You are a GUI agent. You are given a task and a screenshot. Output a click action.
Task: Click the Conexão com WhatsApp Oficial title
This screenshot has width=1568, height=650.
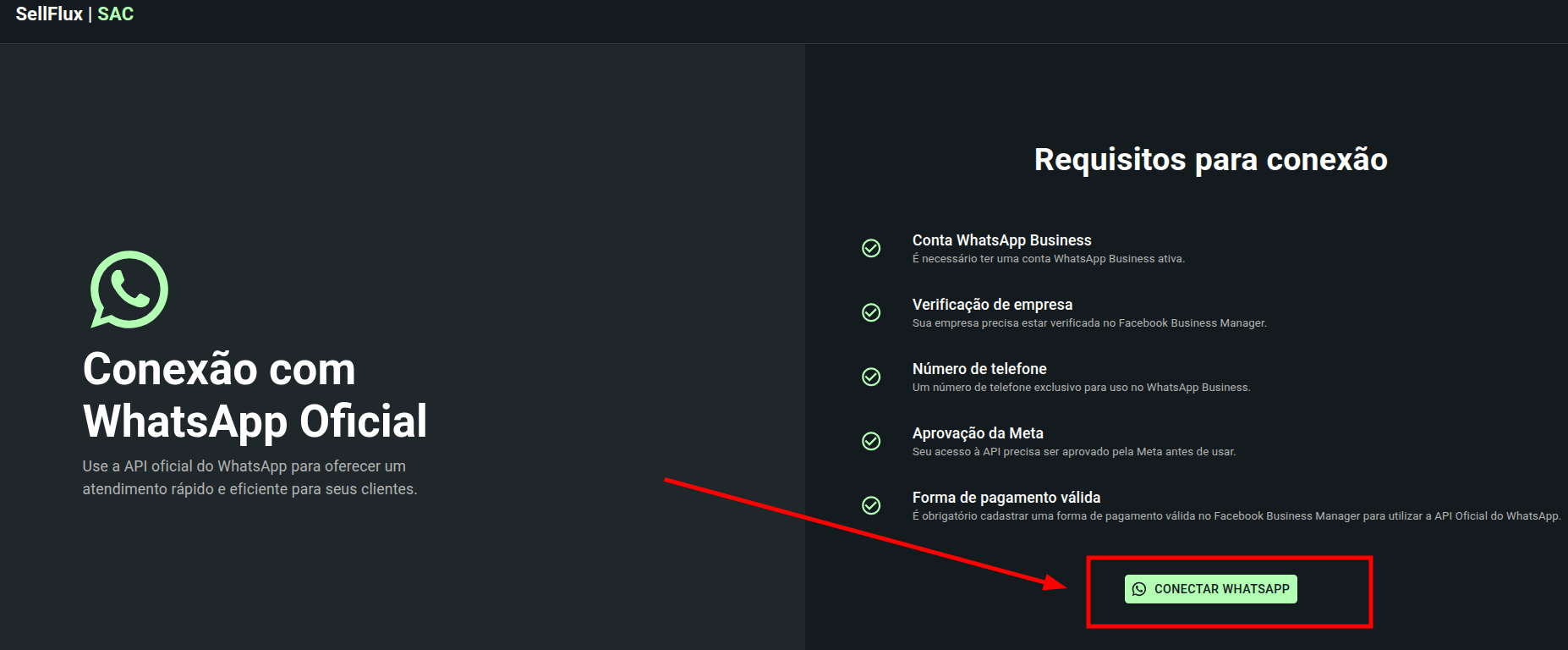255,395
